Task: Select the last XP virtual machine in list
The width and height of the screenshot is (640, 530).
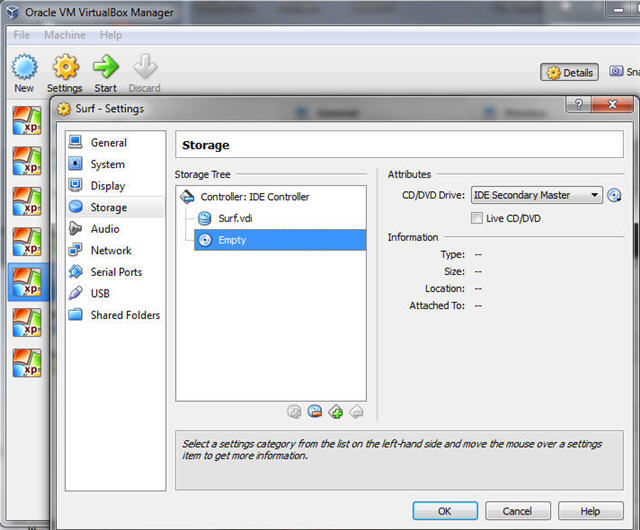Action: click(x=27, y=363)
